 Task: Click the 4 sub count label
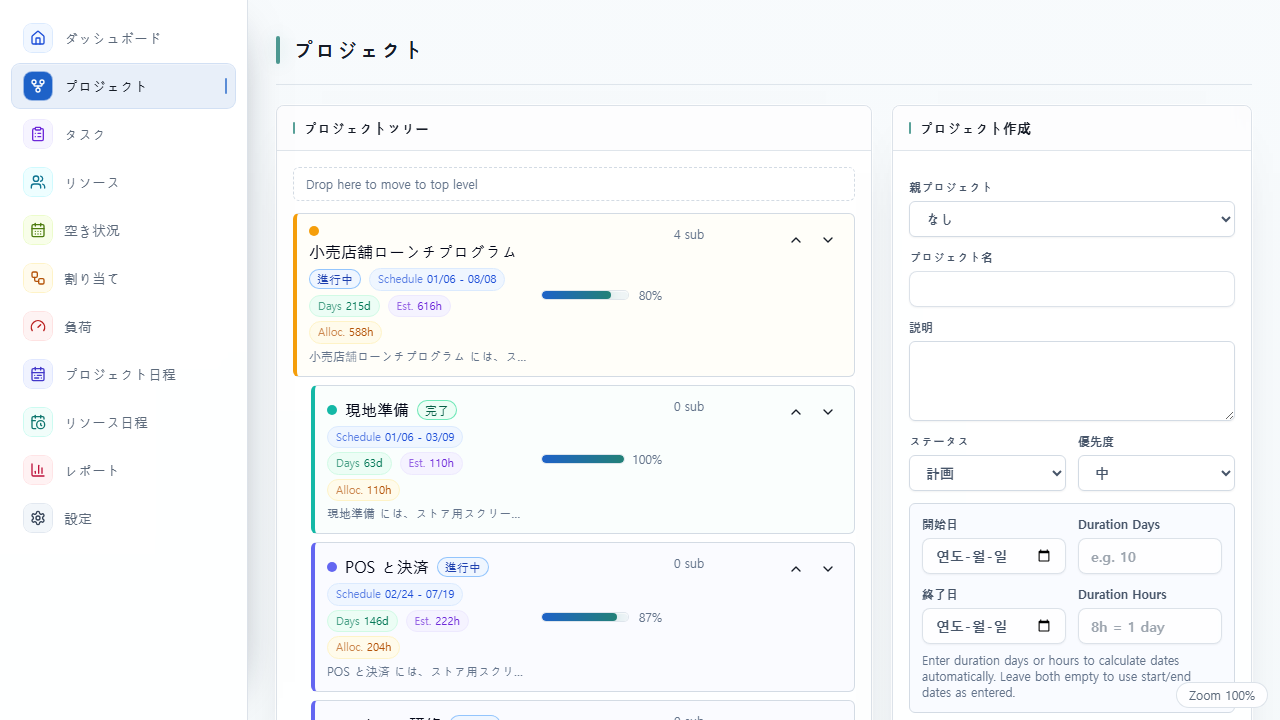pyautogui.click(x=689, y=235)
